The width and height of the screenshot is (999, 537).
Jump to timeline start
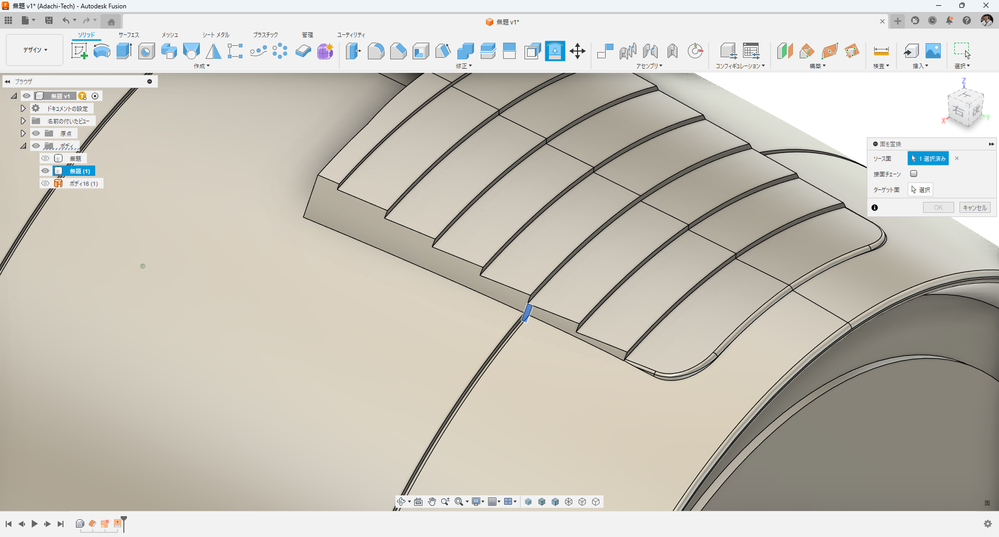(8, 524)
